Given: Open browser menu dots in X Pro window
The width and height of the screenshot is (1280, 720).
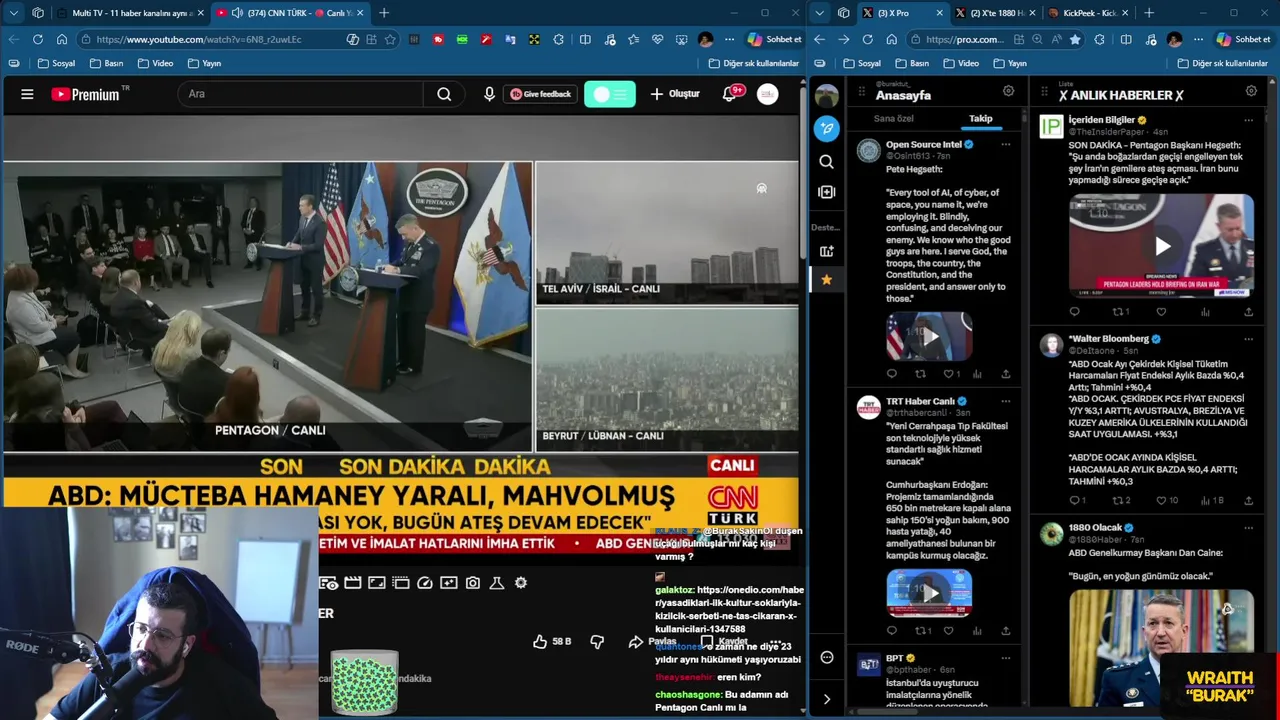Looking at the screenshot, I should 1198,39.
